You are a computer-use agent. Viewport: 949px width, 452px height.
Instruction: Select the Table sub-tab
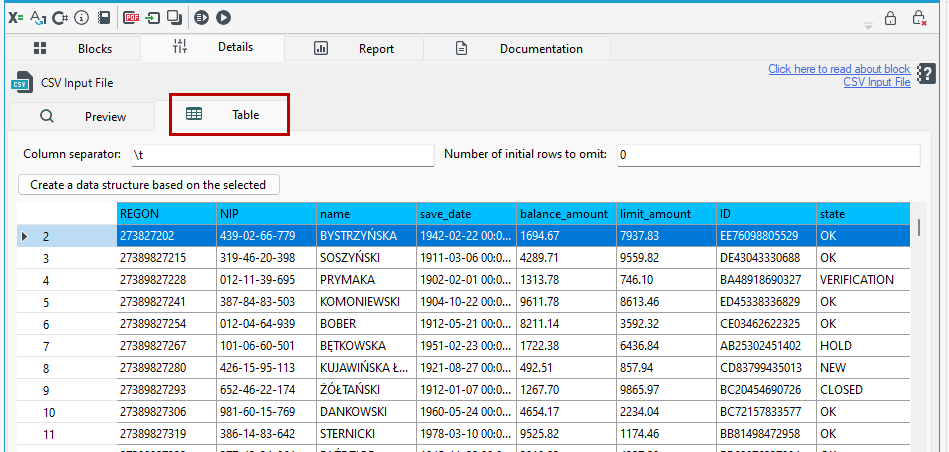(x=229, y=114)
